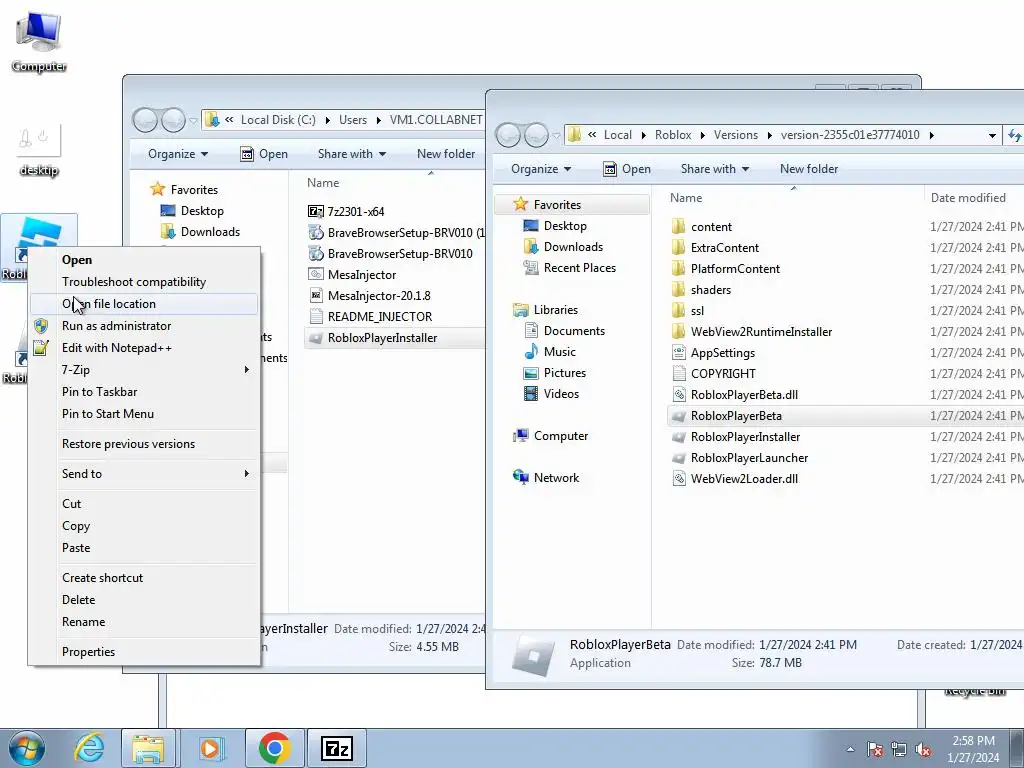This screenshot has height=768, width=1024.
Task: Choose Edit with Notepad++
Action: 144,348
